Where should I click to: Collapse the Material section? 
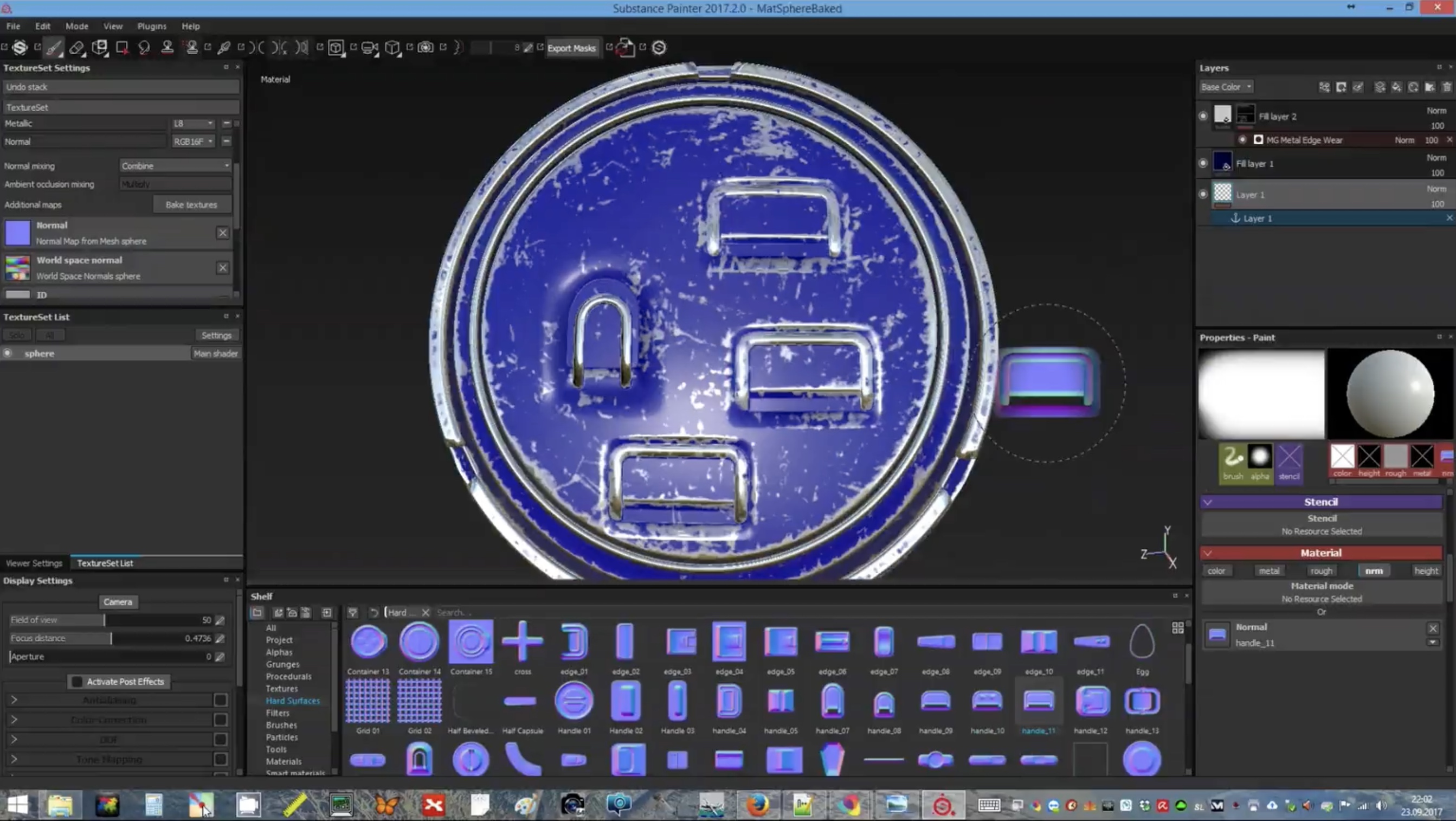[1208, 553]
